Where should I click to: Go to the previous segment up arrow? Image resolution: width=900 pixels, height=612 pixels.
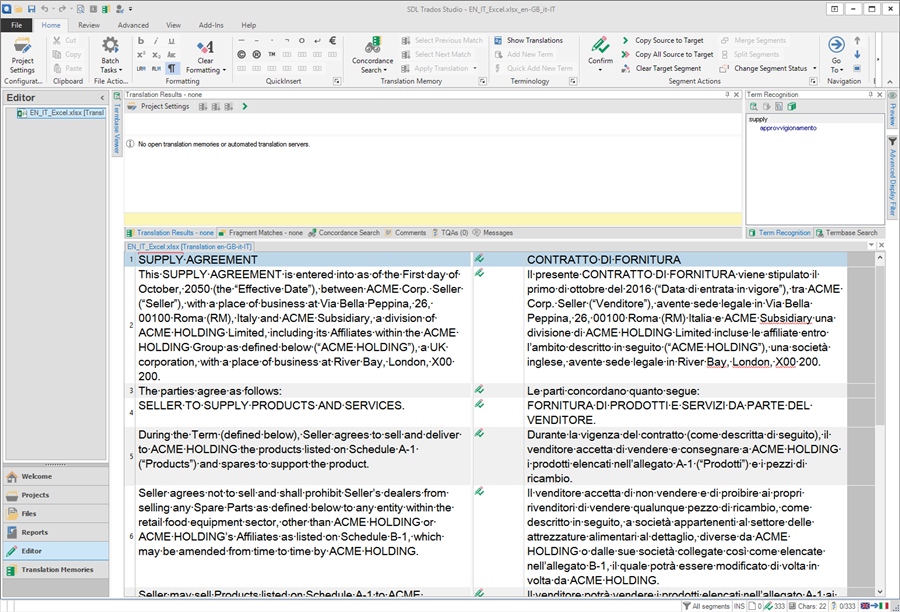point(857,41)
